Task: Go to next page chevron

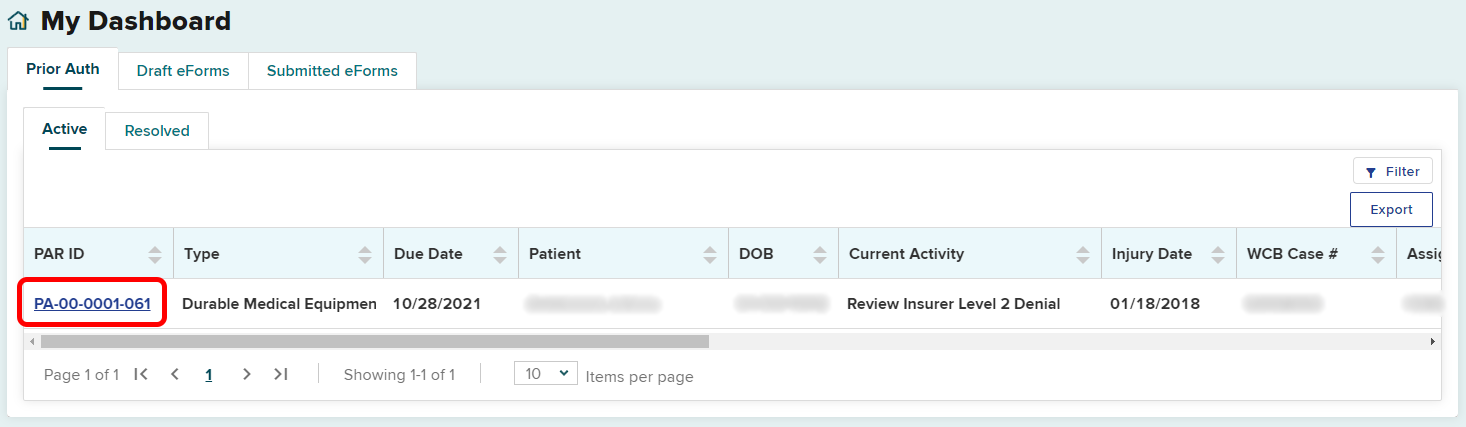Action: [247, 374]
